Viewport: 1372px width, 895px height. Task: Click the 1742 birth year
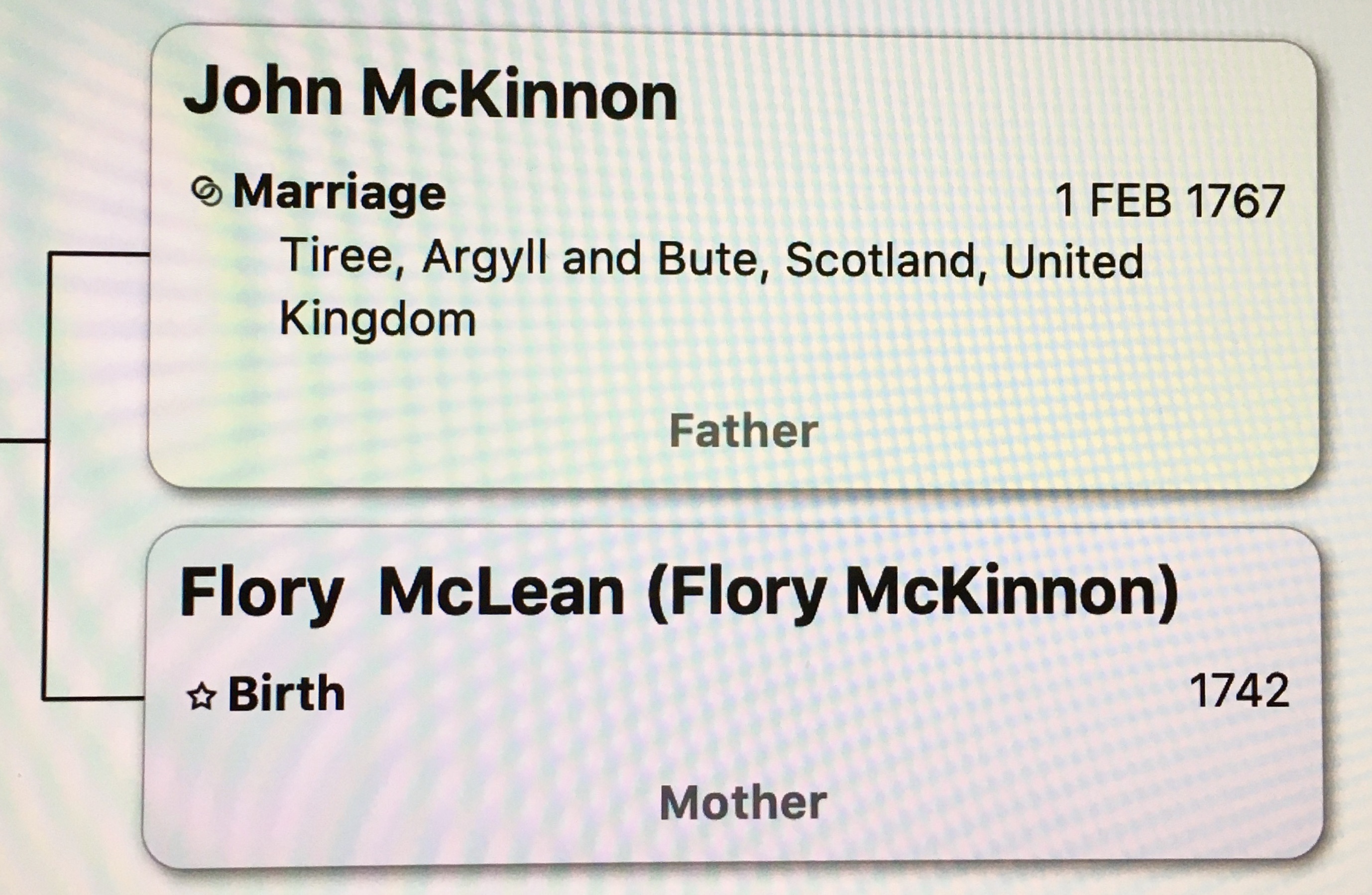click(x=1239, y=691)
